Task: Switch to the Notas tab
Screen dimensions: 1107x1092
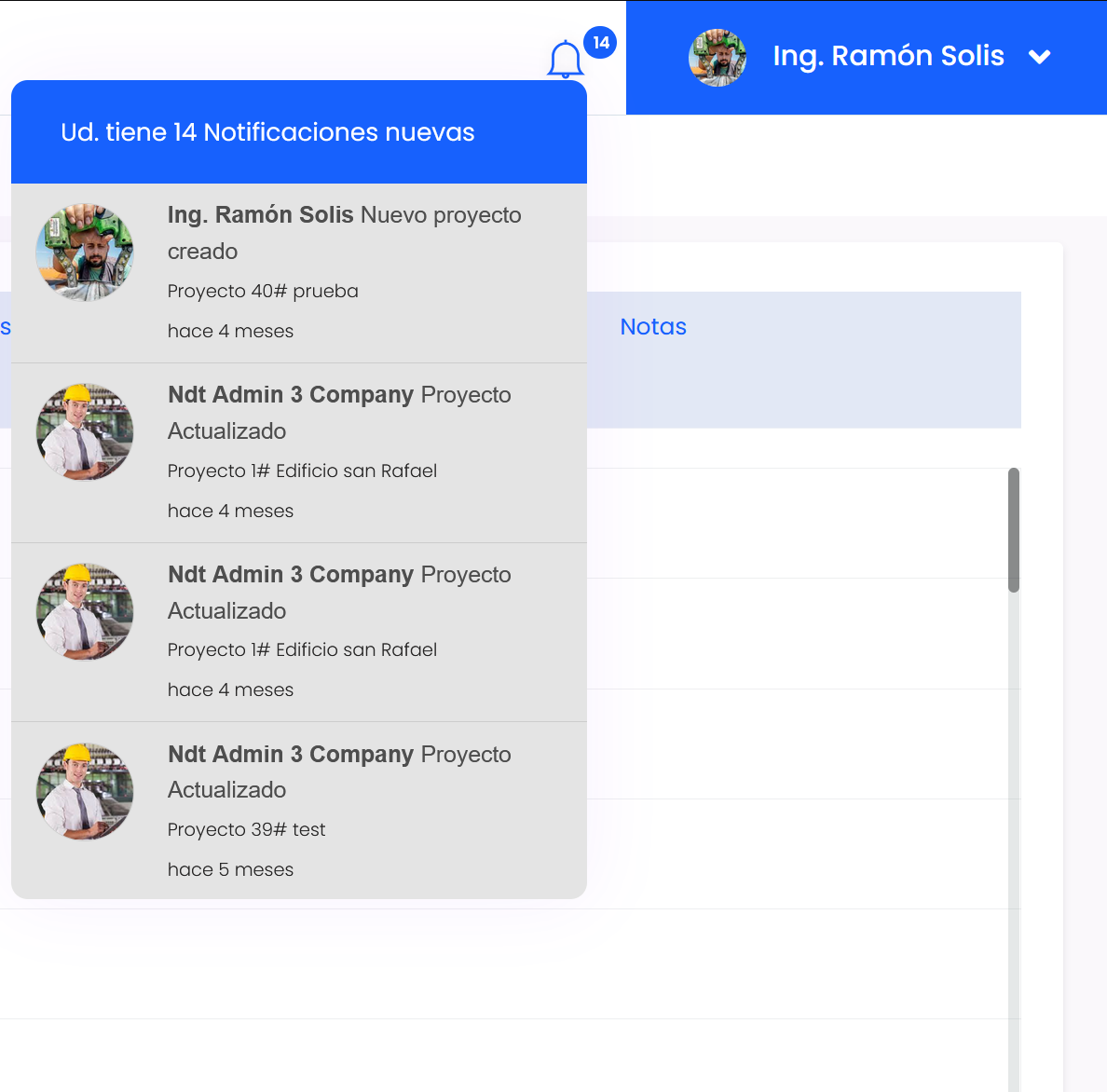Action: click(x=653, y=327)
